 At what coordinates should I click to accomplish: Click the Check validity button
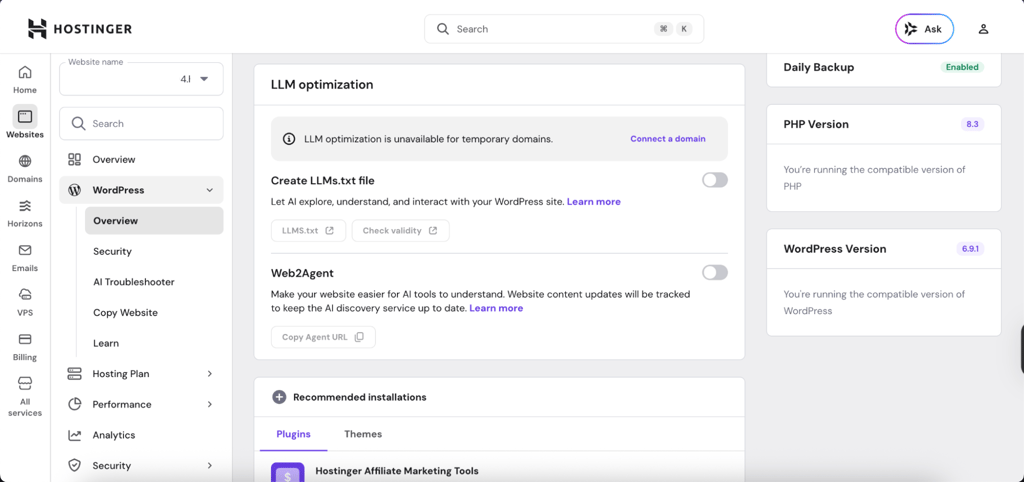[400, 231]
